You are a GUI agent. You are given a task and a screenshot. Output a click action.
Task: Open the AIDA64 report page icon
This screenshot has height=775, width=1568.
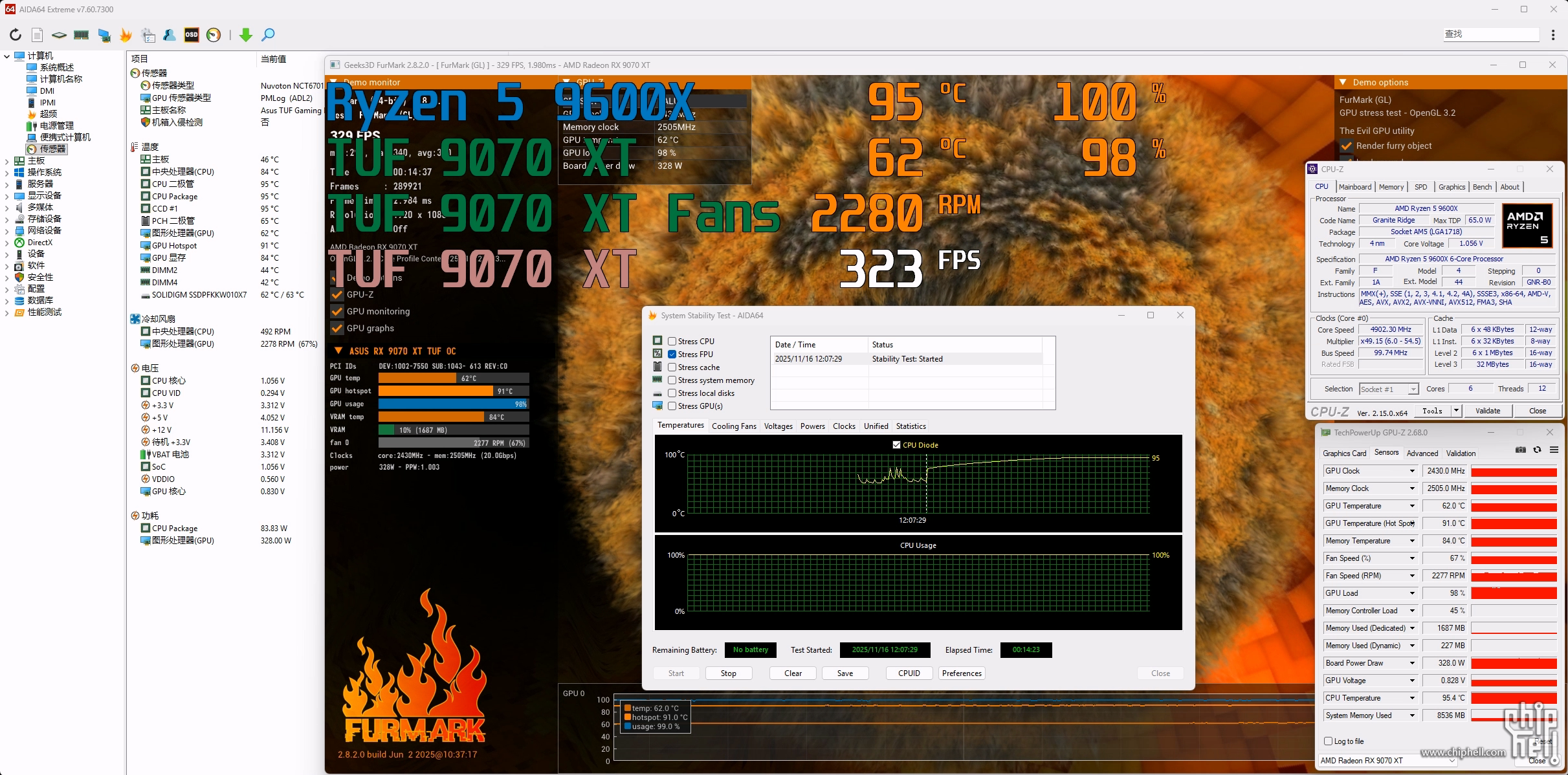pyautogui.click(x=38, y=35)
